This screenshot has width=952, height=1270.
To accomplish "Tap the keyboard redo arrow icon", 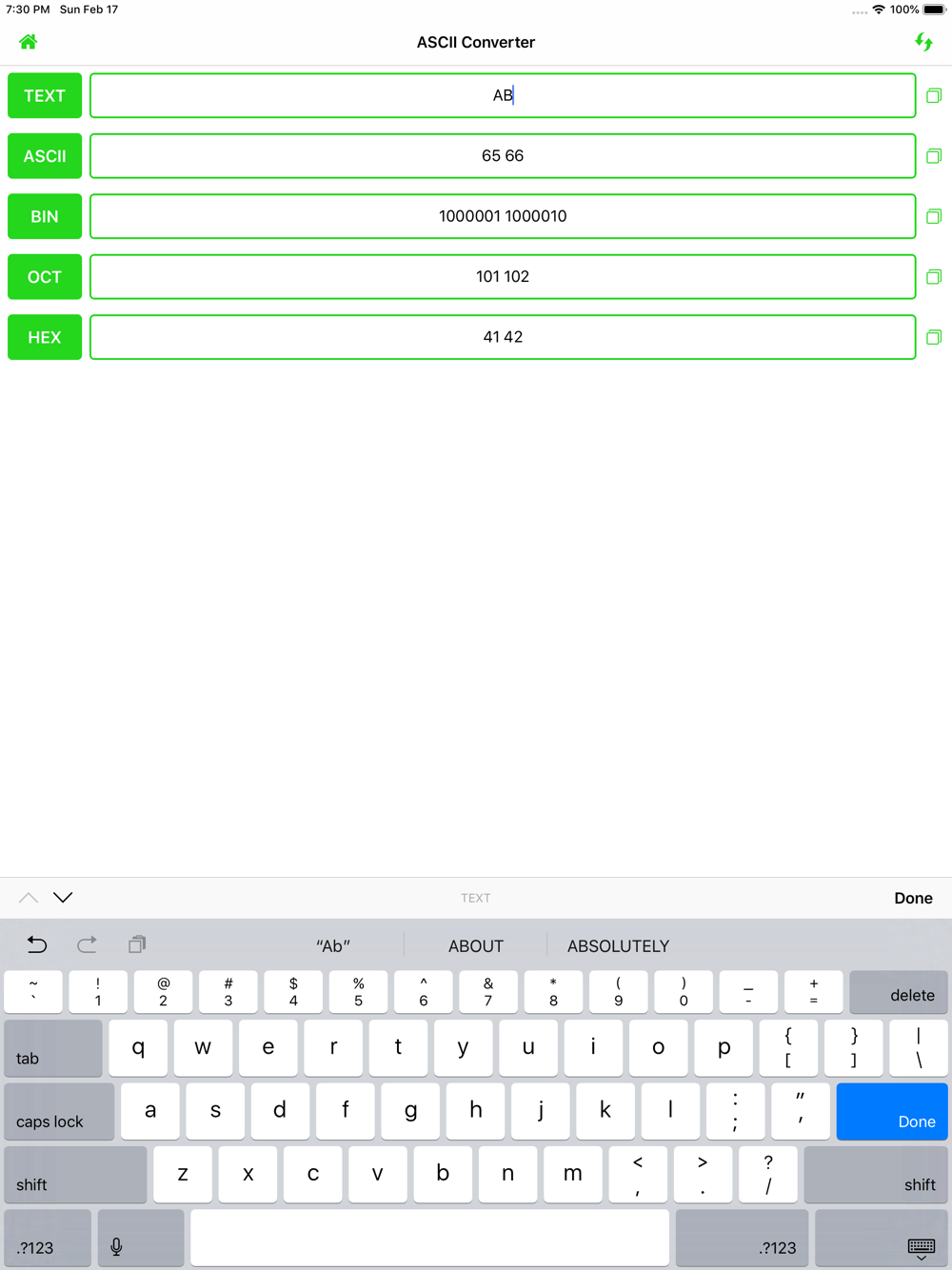I will click(x=87, y=944).
